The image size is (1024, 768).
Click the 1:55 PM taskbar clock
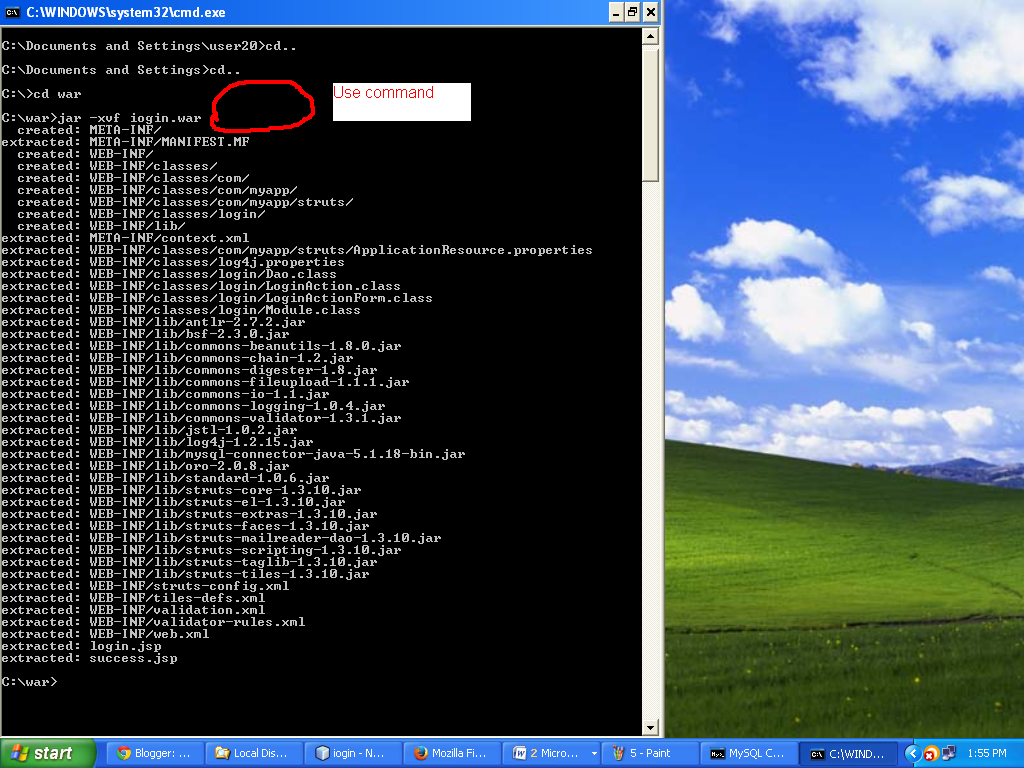pos(987,754)
